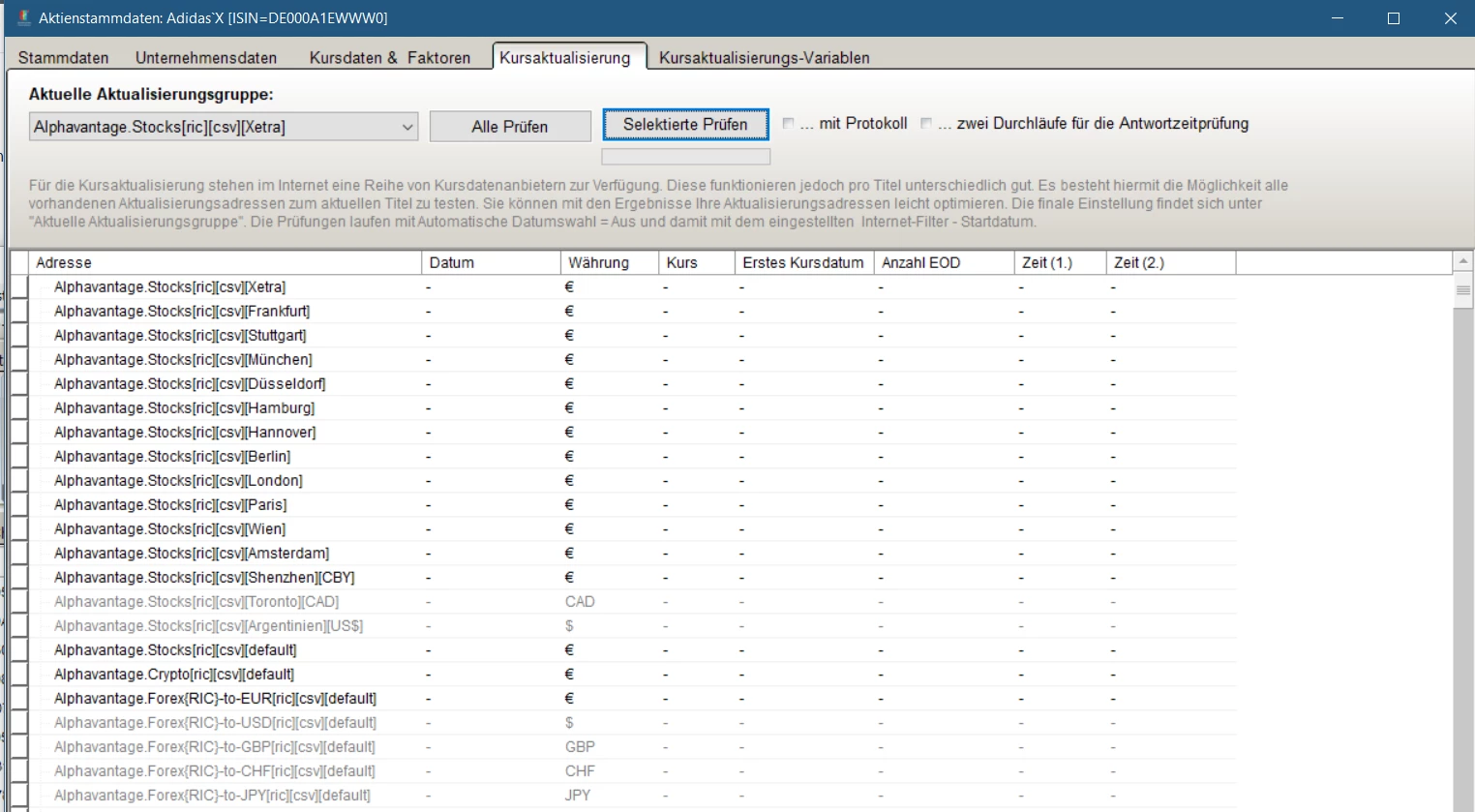
Task: Toggle zwei Durchläufe für die Antwortzeitprüfung checkbox
Action: pyautogui.click(x=926, y=124)
